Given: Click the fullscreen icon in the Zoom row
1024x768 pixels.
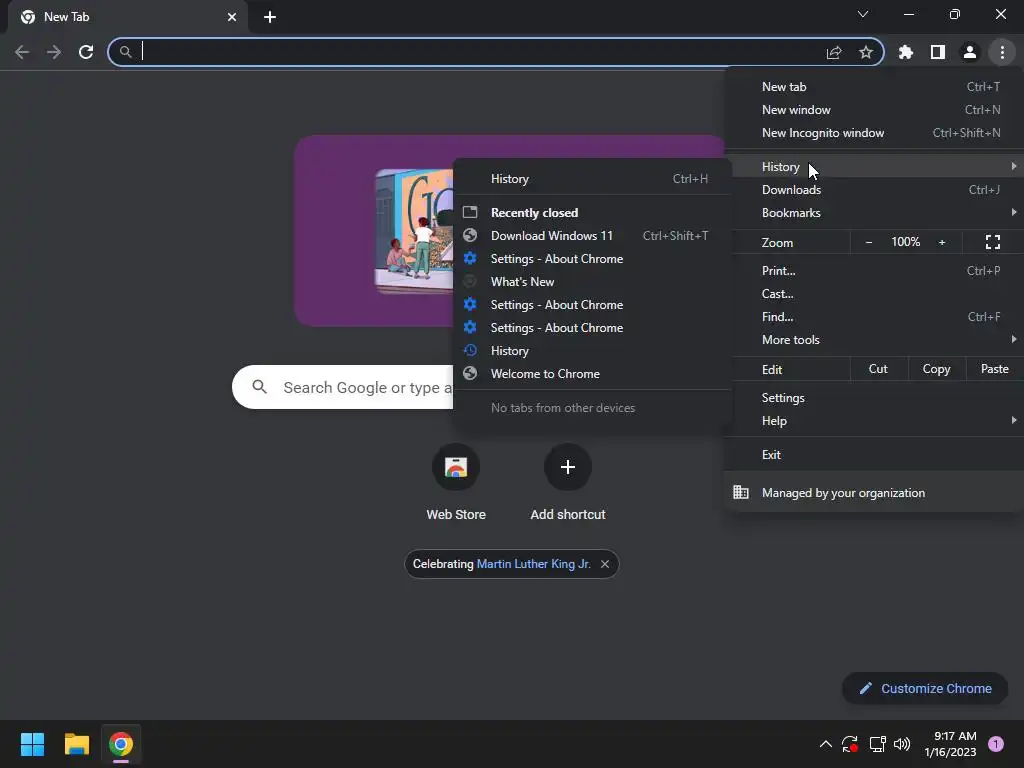Looking at the screenshot, I should coord(993,242).
